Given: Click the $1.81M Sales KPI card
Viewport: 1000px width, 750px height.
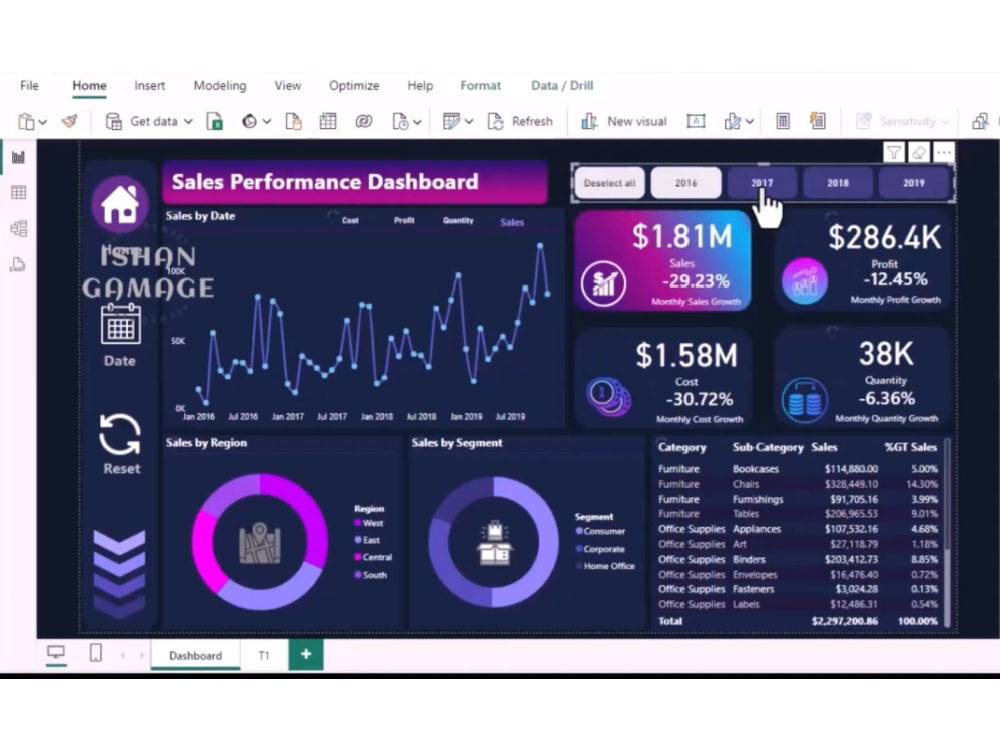Looking at the screenshot, I should coord(663,261).
